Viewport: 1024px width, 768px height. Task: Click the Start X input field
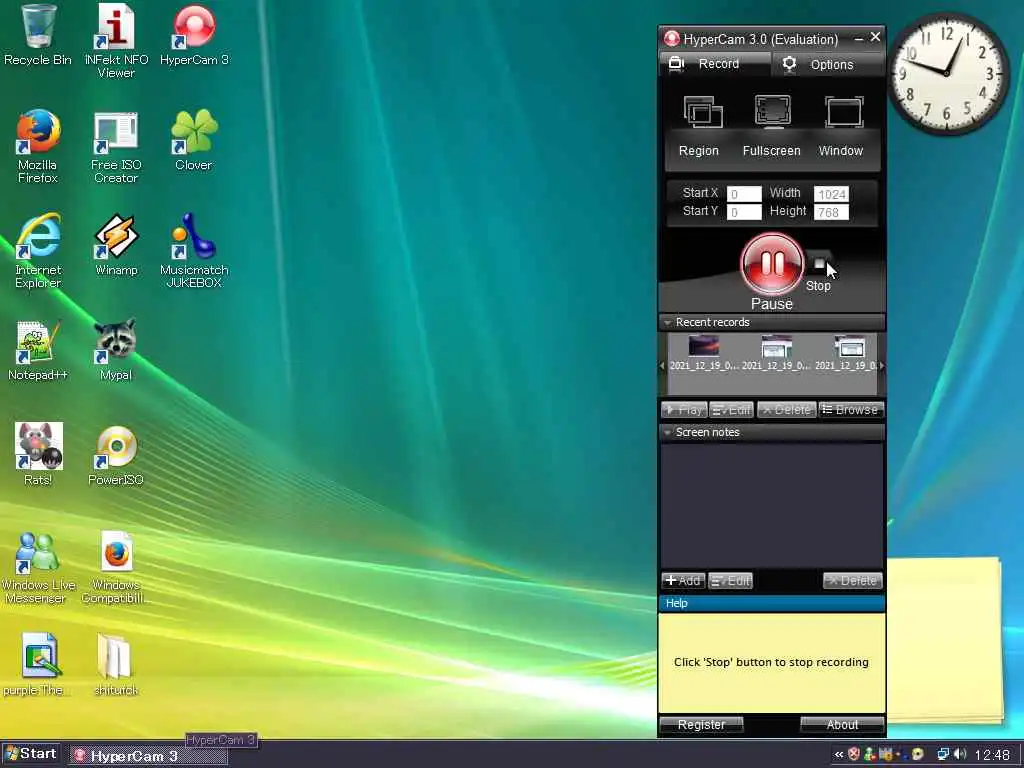(x=744, y=194)
